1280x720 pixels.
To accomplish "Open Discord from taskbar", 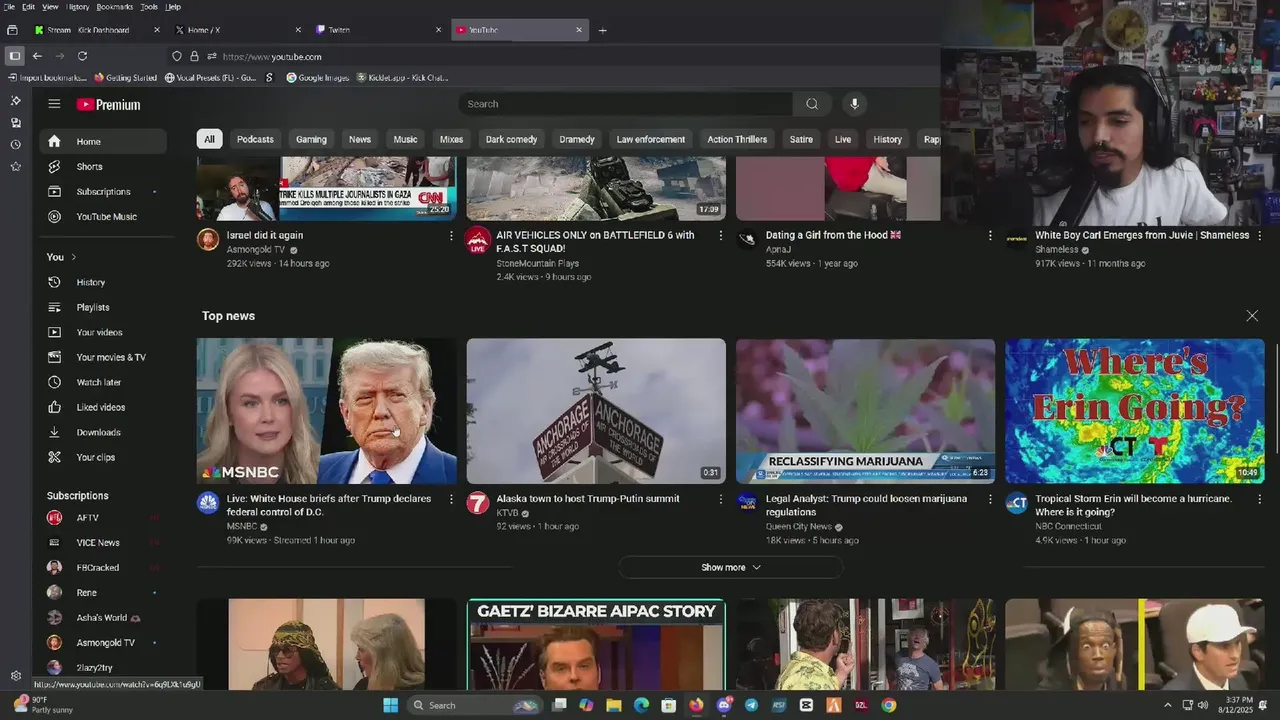I will (x=724, y=705).
